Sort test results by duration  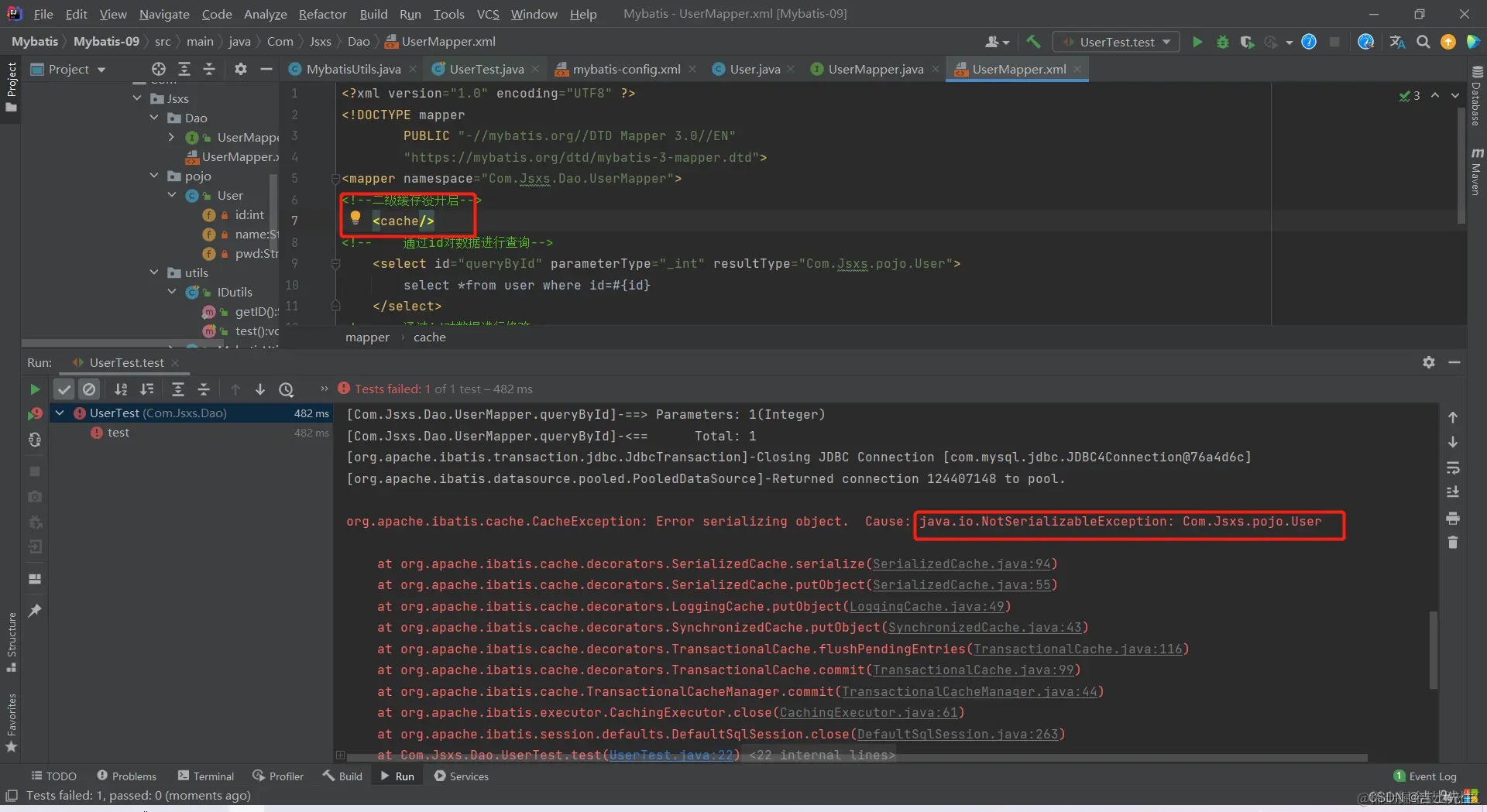click(x=147, y=389)
